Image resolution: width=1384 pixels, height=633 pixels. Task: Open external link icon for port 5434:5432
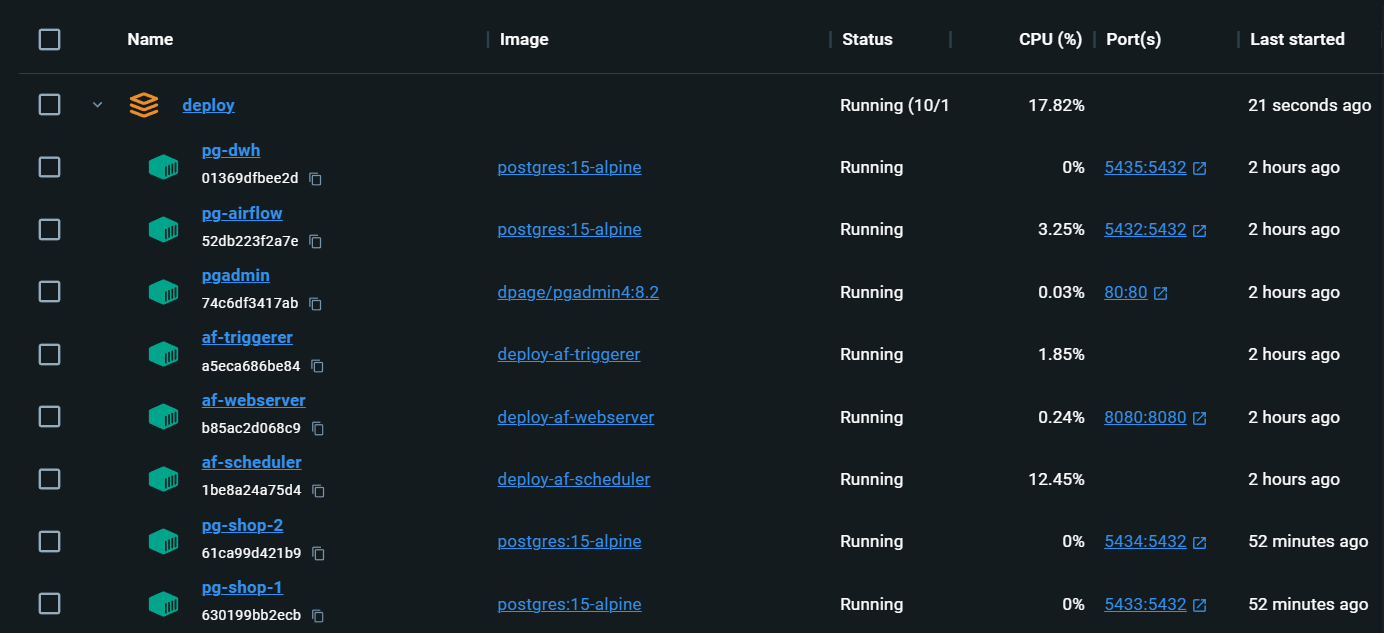coord(1199,543)
